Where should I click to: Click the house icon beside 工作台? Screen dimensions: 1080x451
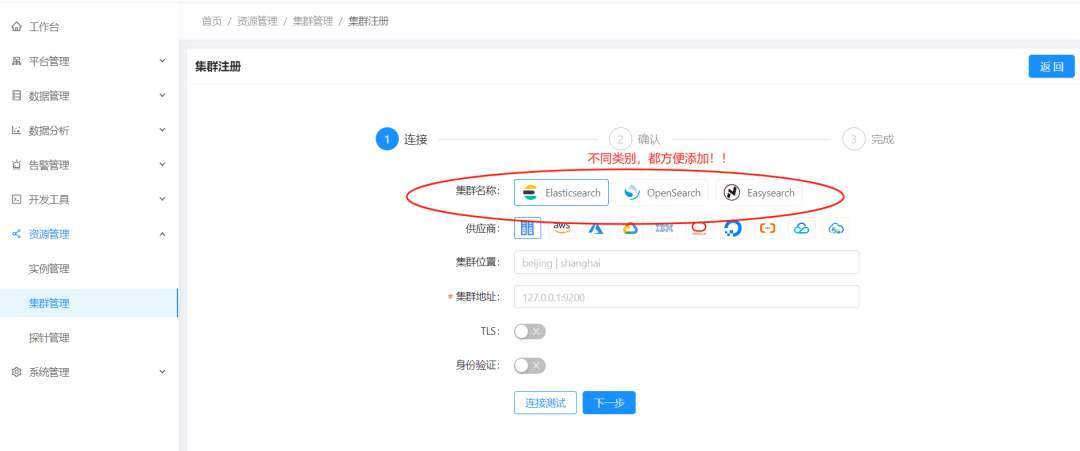tap(17, 27)
